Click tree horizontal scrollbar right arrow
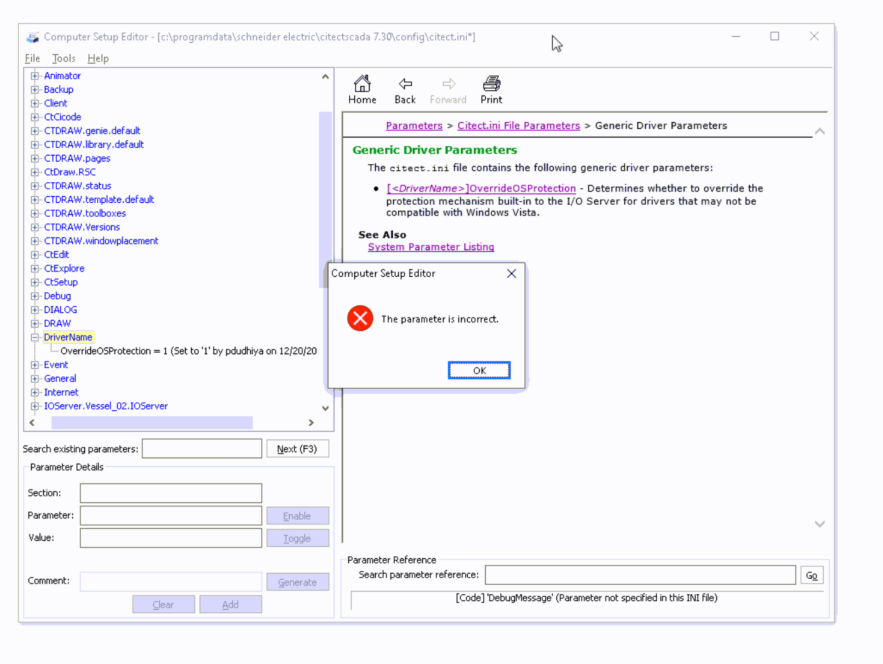Image resolution: width=883 pixels, height=664 pixels. click(x=311, y=422)
